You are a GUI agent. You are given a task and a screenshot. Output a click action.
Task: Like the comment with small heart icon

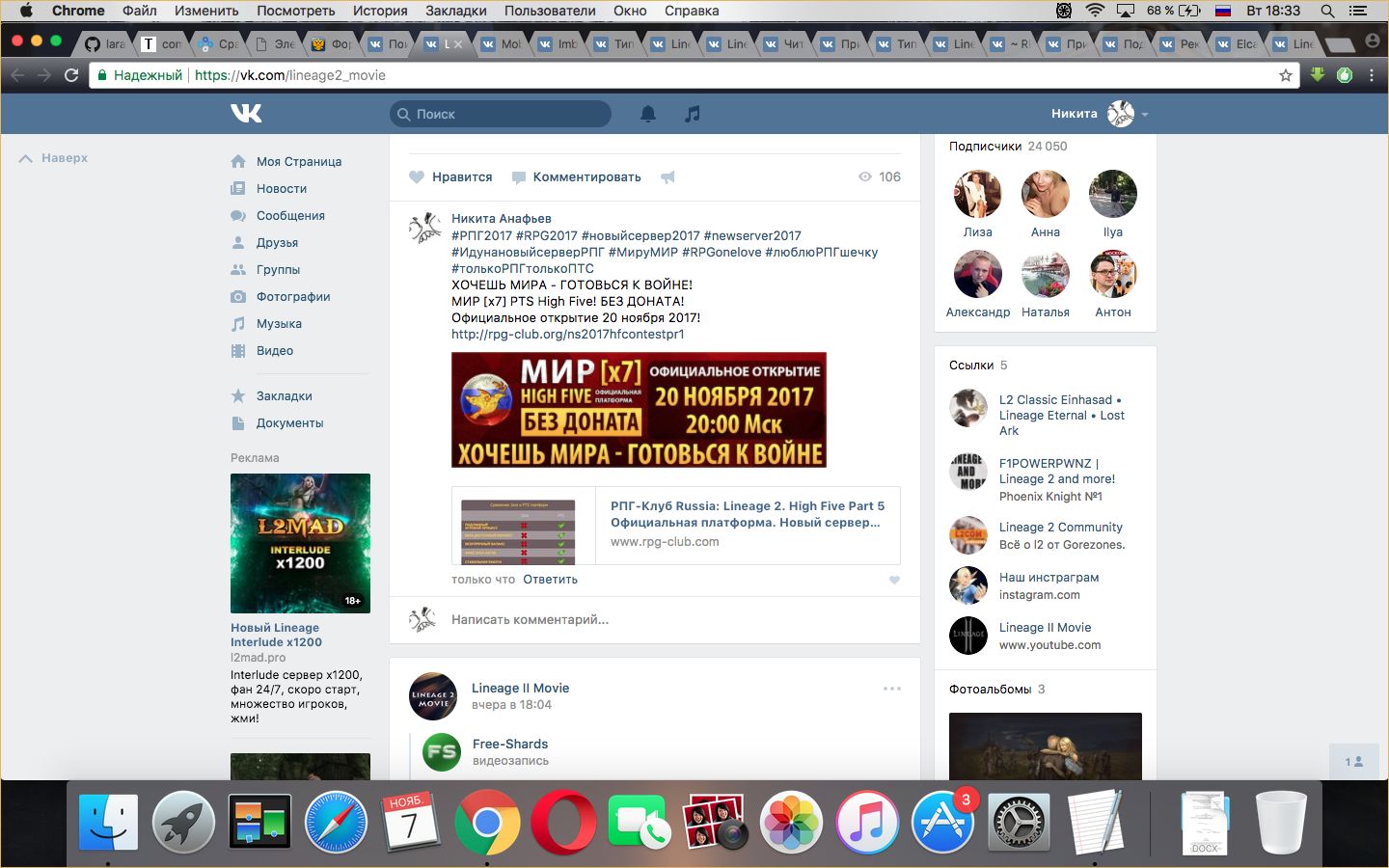(x=894, y=580)
